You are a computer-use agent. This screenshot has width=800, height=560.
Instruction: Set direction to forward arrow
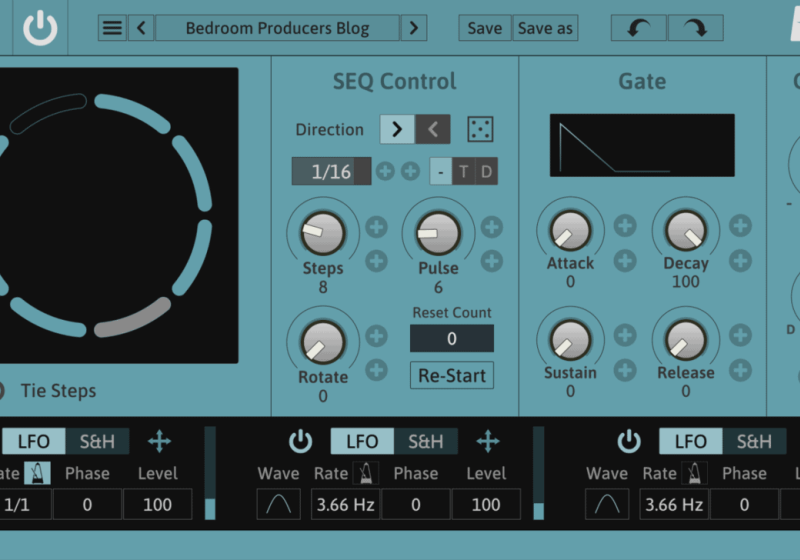[x=397, y=129]
